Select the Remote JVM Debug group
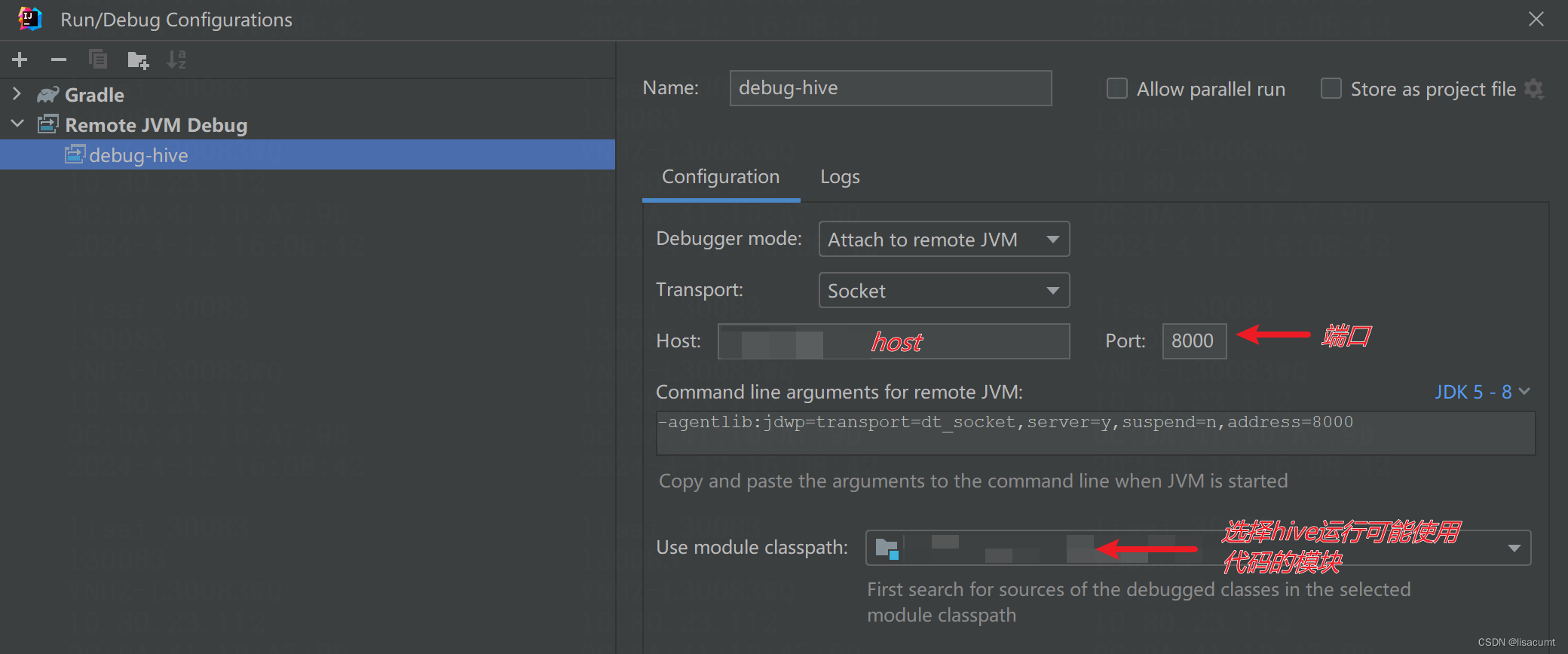This screenshot has height=654, width=1568. tap(156, 125)
